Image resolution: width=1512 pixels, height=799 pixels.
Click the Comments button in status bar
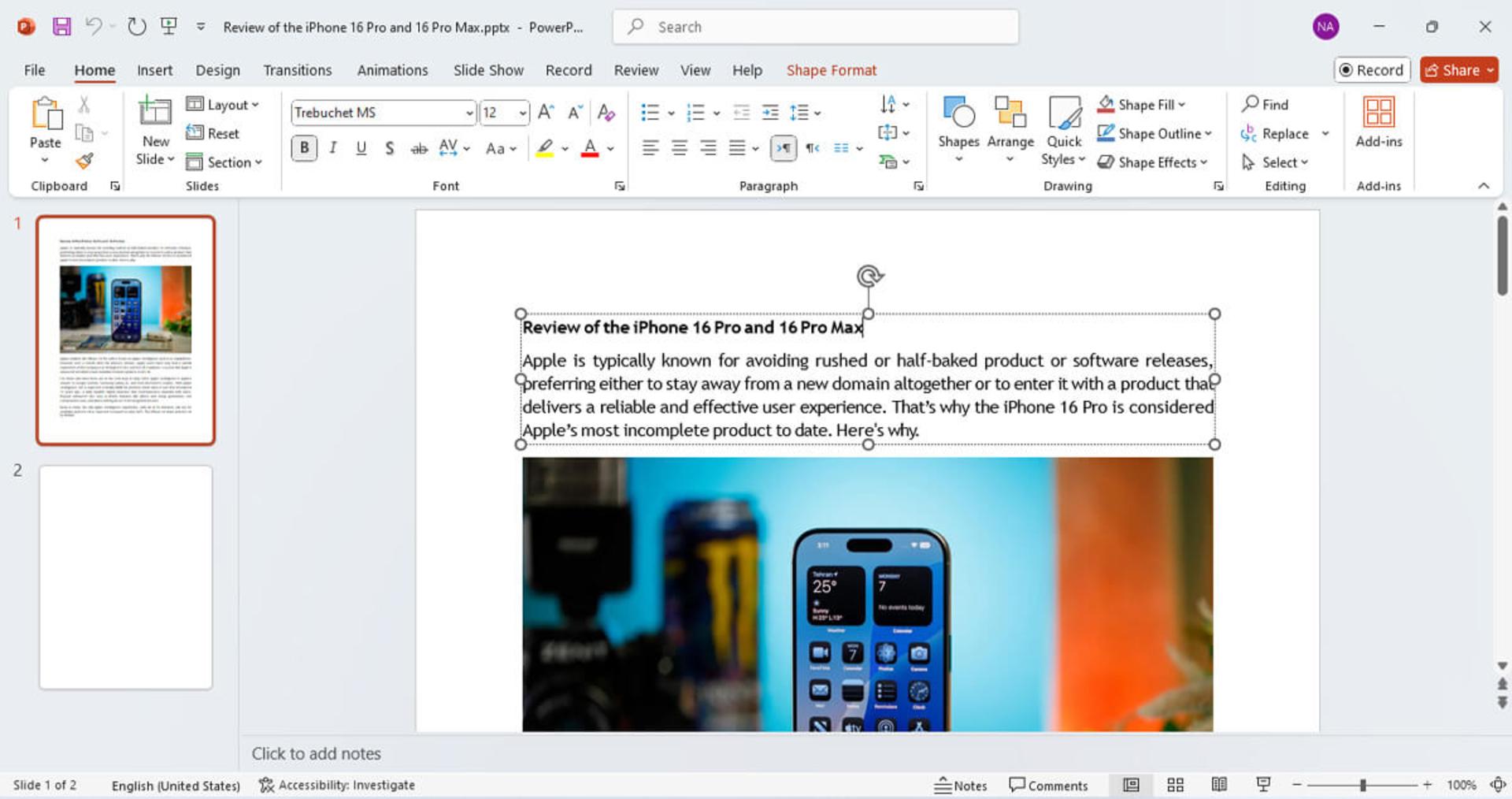click(x=1048, y=785)
